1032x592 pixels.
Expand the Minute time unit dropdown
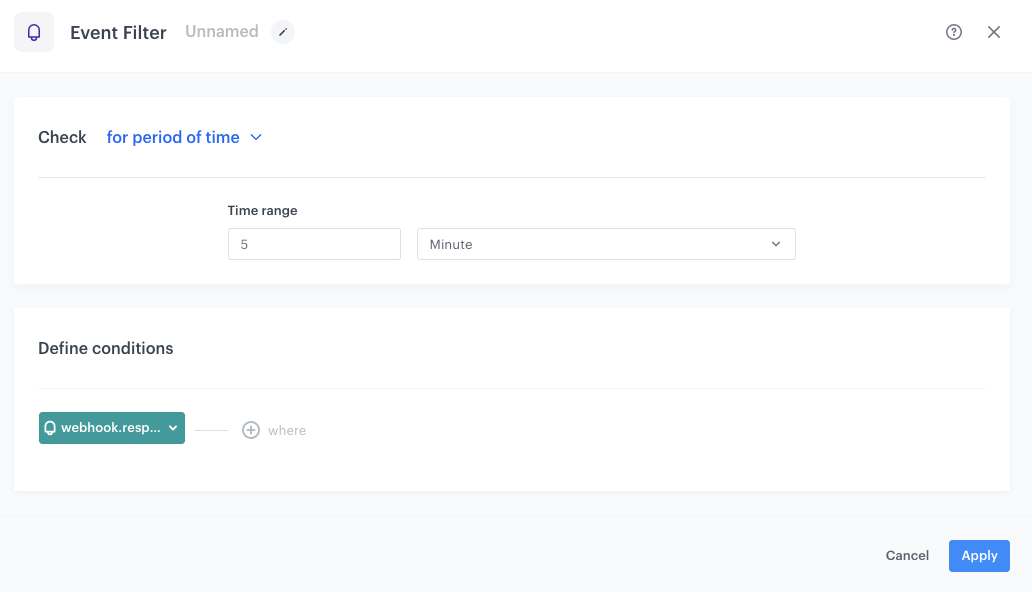pos(605,243)
